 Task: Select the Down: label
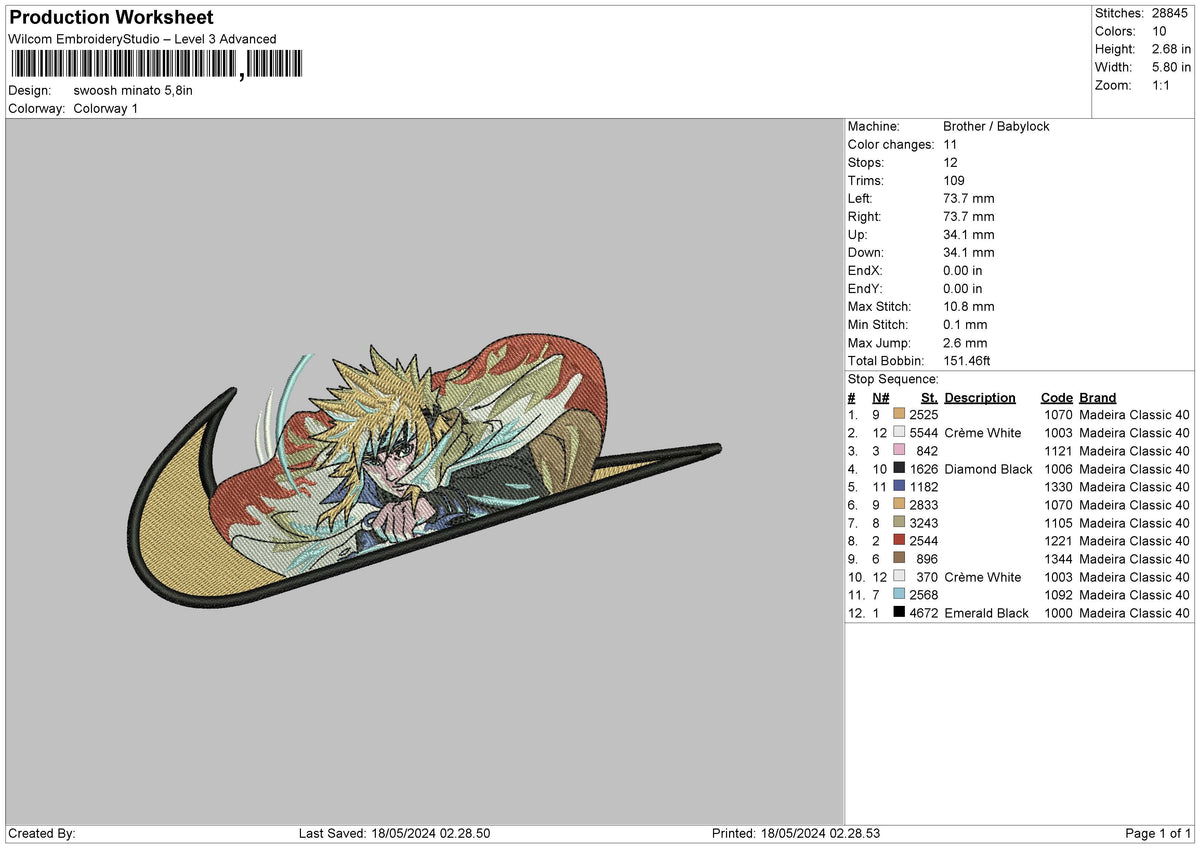tap(865, 253)
